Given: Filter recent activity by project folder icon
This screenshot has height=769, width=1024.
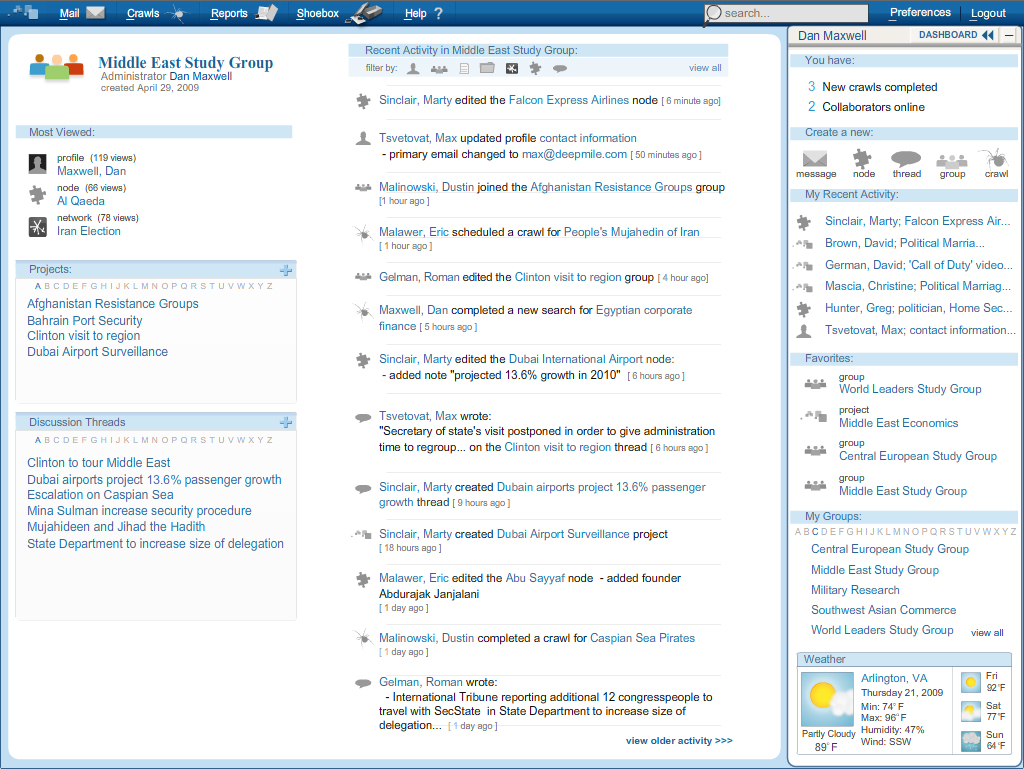Looking at the screenshot, I should click(x=487, y=68).
